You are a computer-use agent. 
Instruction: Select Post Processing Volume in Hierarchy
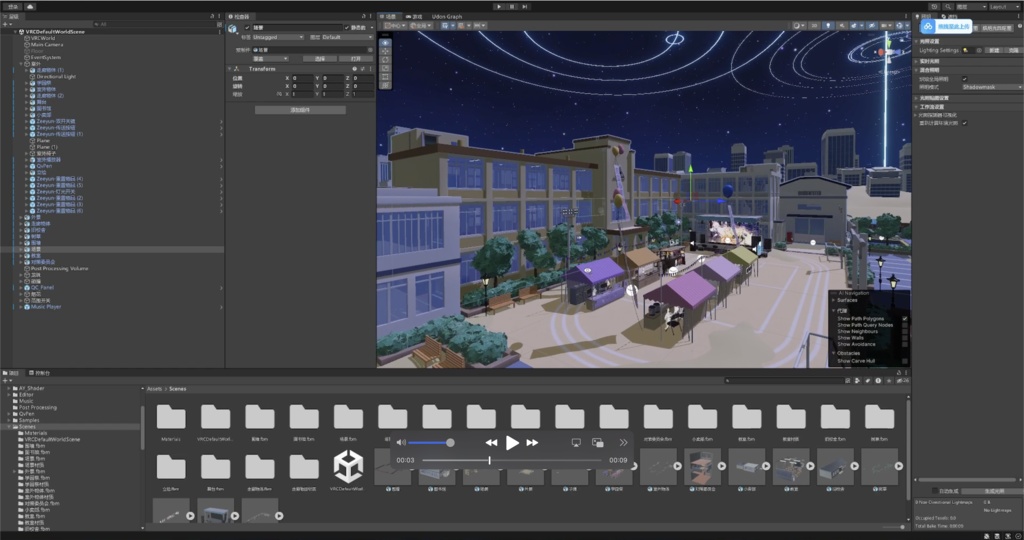point(59,268)
